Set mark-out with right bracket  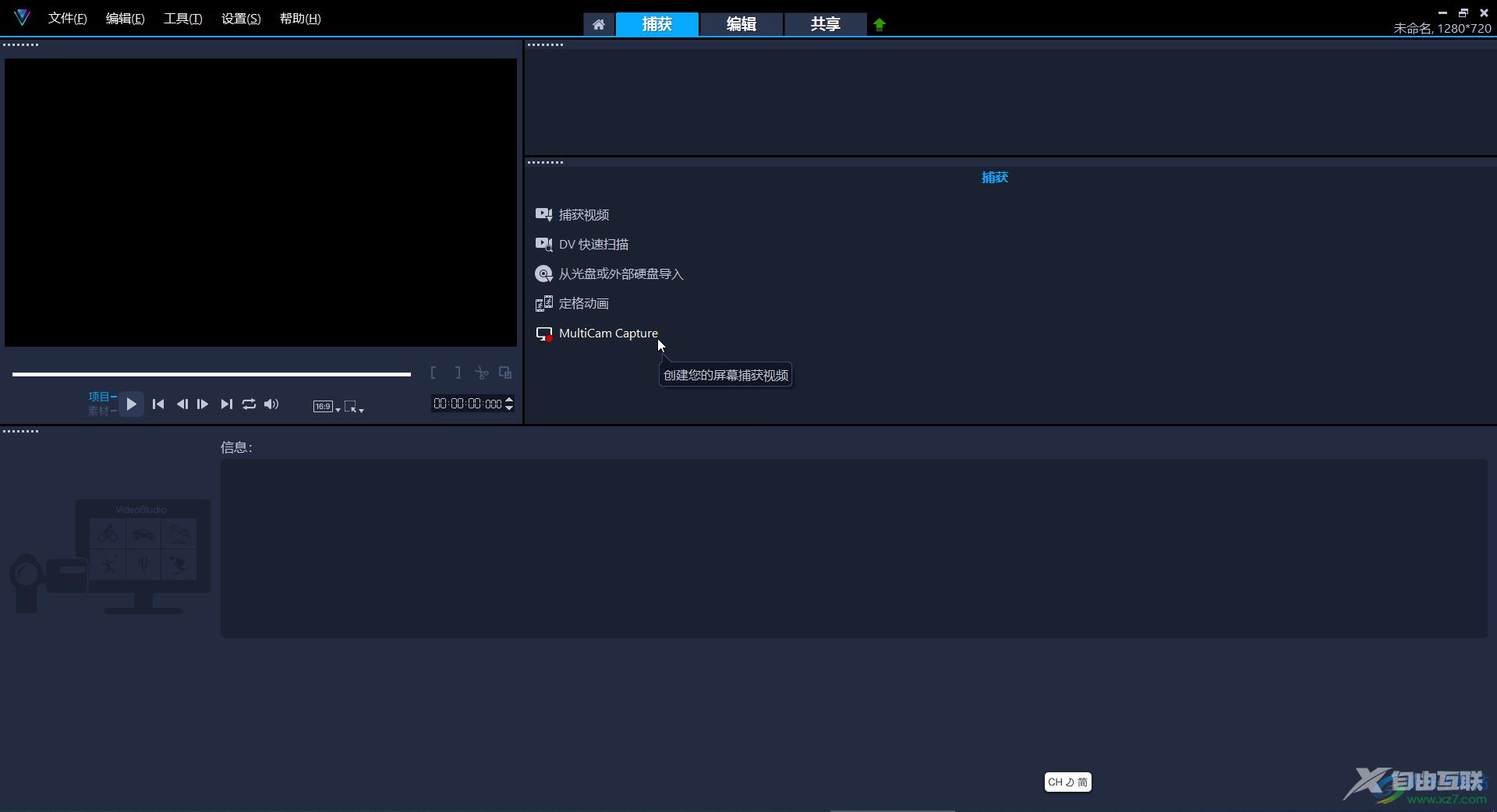458,373
